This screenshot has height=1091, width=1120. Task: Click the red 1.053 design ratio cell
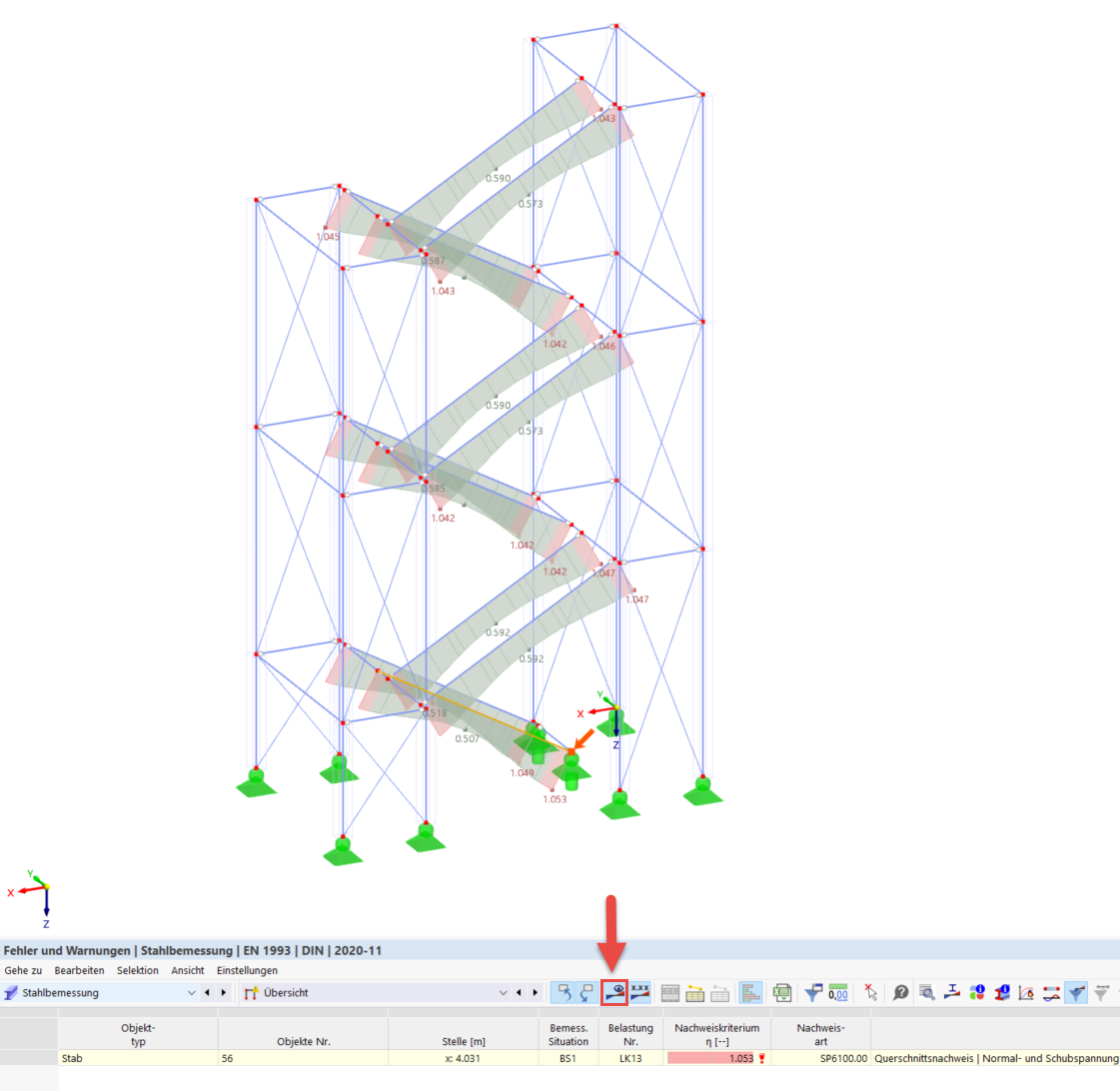716,1058
